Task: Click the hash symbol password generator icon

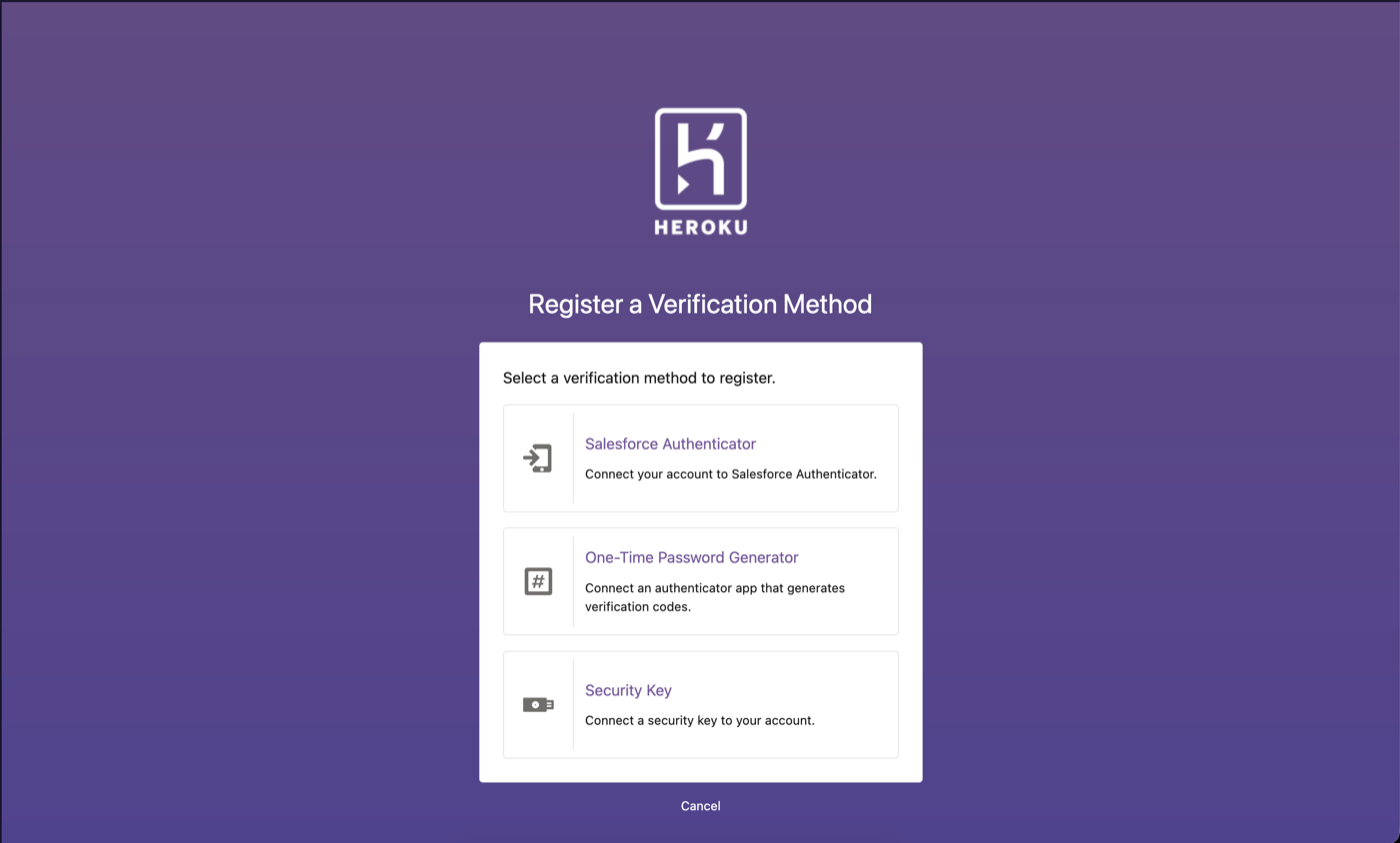Action: [x=538, y=580]
